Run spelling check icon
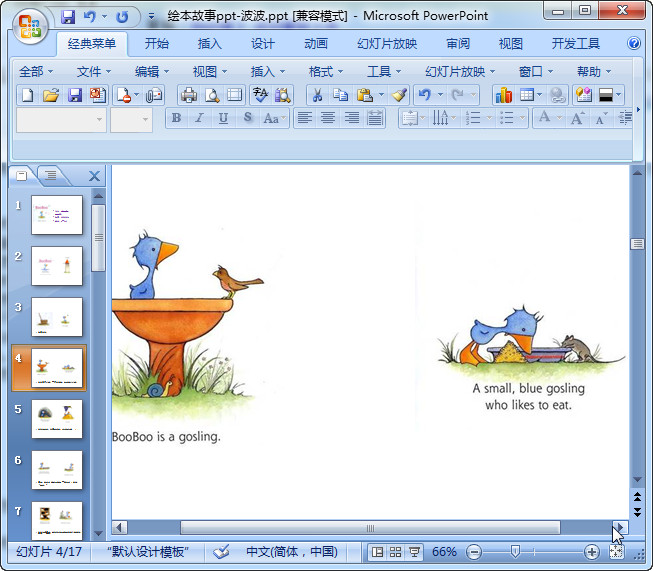This screenshot has height=571, width=653. [260, 95]
